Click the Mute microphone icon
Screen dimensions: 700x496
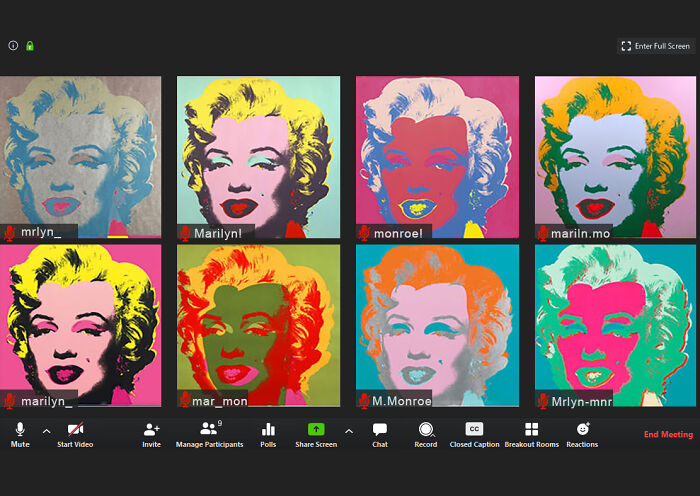20,429
